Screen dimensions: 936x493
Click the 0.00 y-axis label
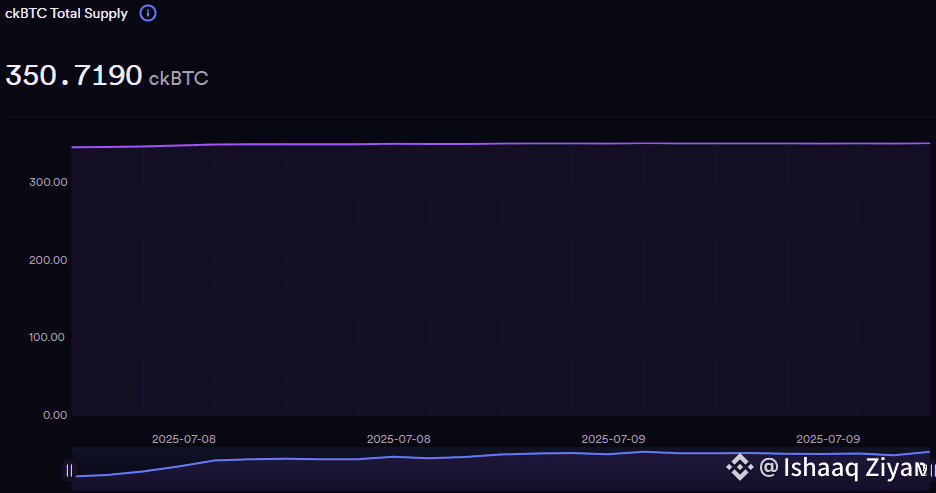pyautogui.click(x=55, y=415)
